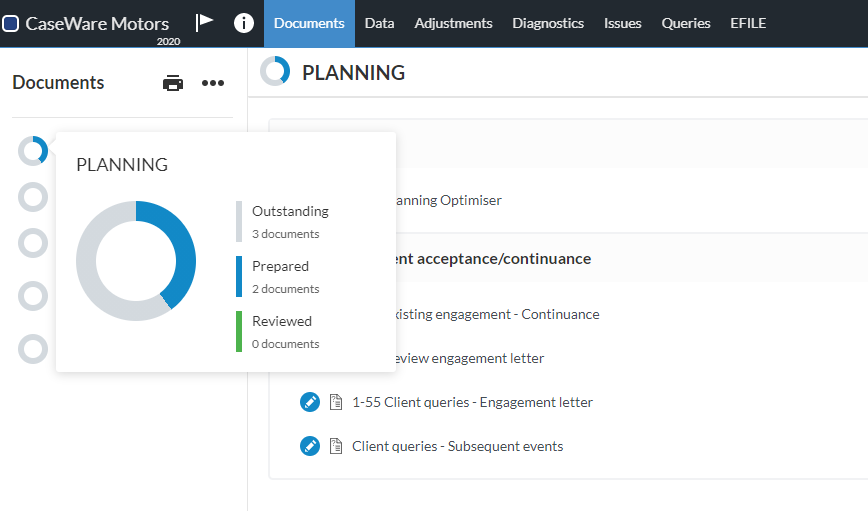Open the three-dot more options menu
868x511 pixels.
click(x=213, y=83)
